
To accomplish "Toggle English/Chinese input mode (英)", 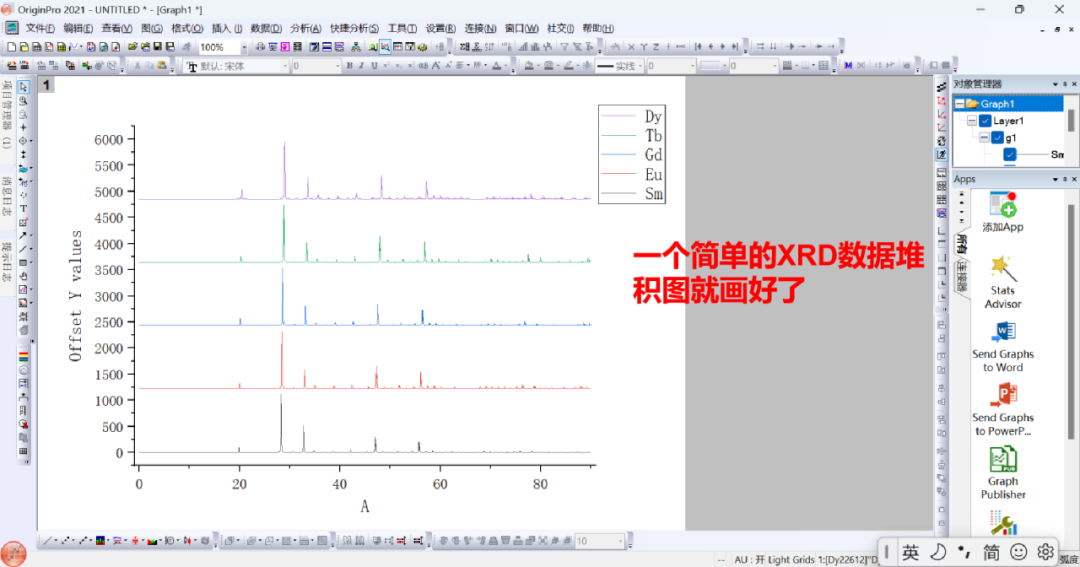I will click(911, 552).
